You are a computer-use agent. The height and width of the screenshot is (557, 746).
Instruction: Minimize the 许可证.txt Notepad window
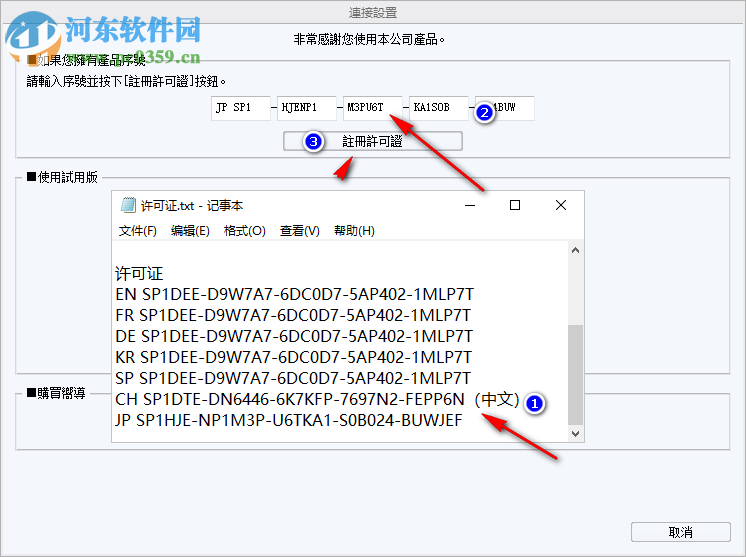(470, 205)
